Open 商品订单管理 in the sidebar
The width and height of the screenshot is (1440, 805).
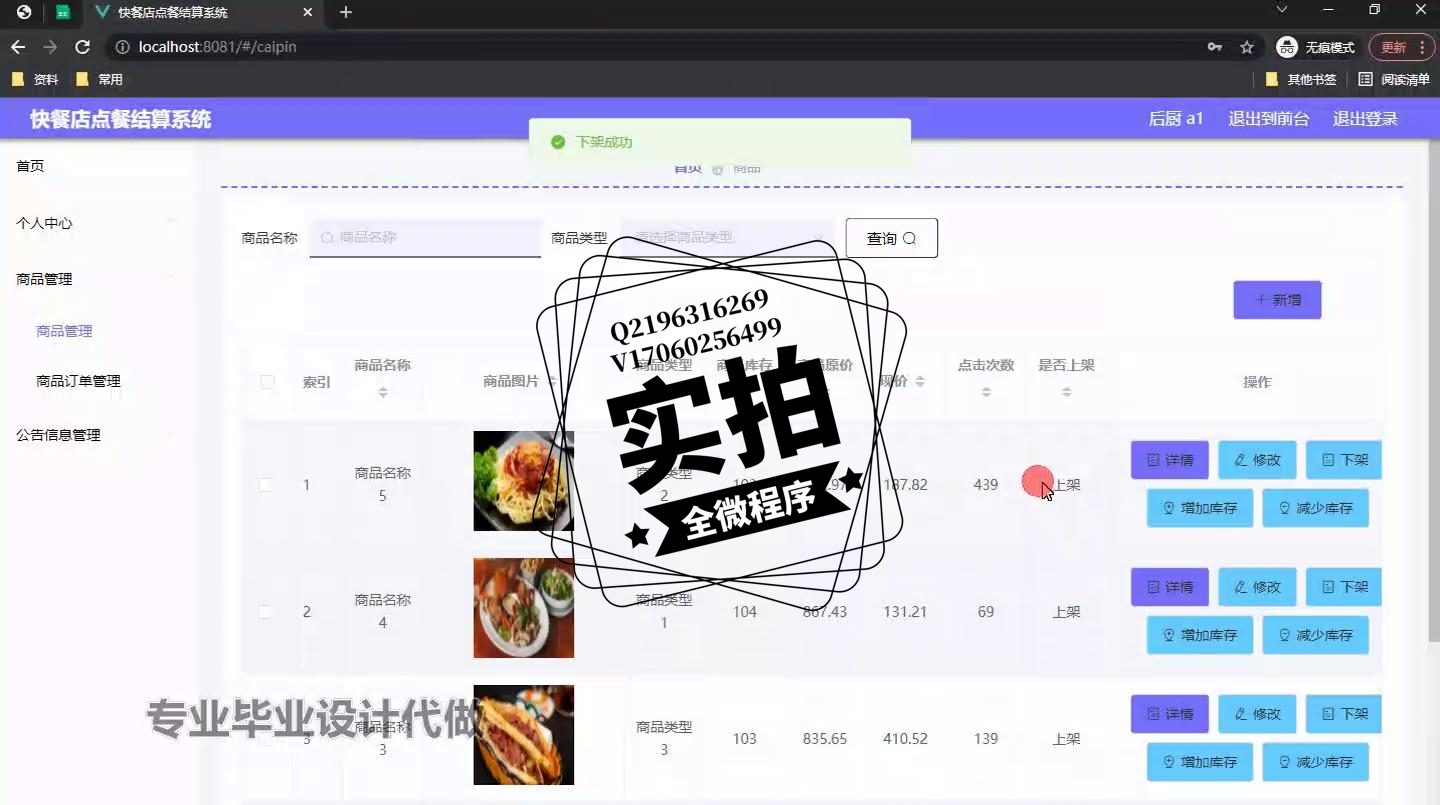click(78, 381)
